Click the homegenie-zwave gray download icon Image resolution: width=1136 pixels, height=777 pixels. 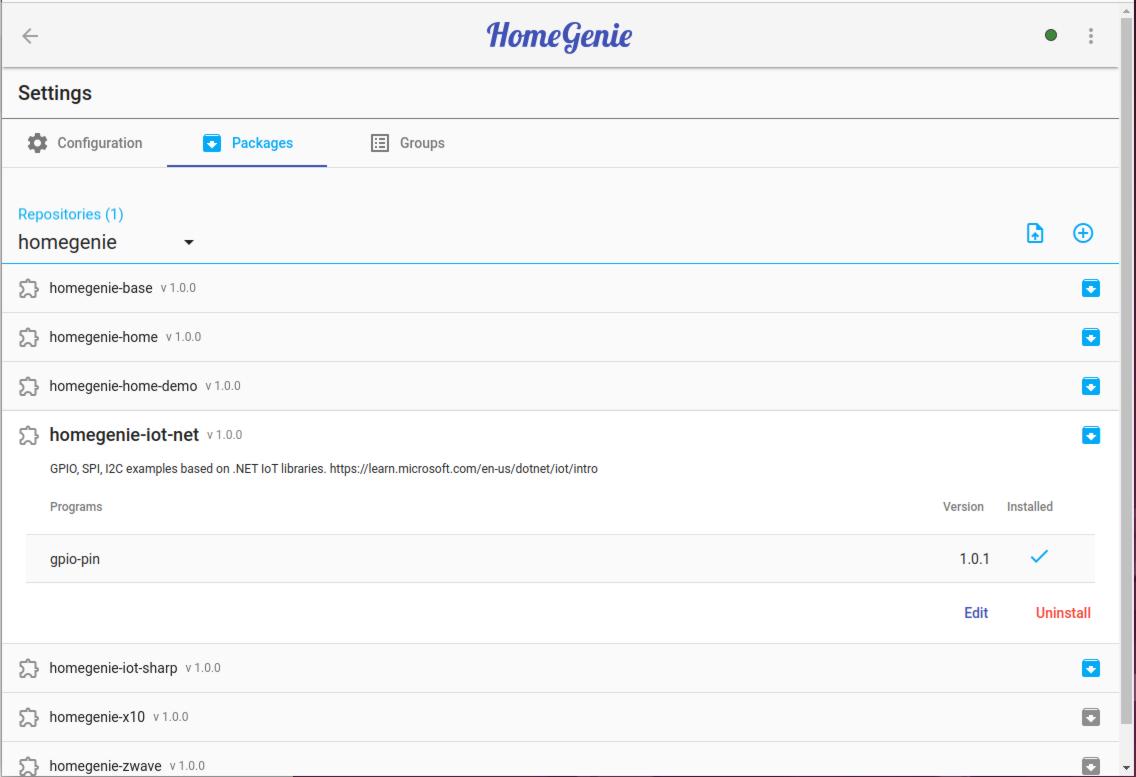pyautogui.click(x=1090, y=765)
